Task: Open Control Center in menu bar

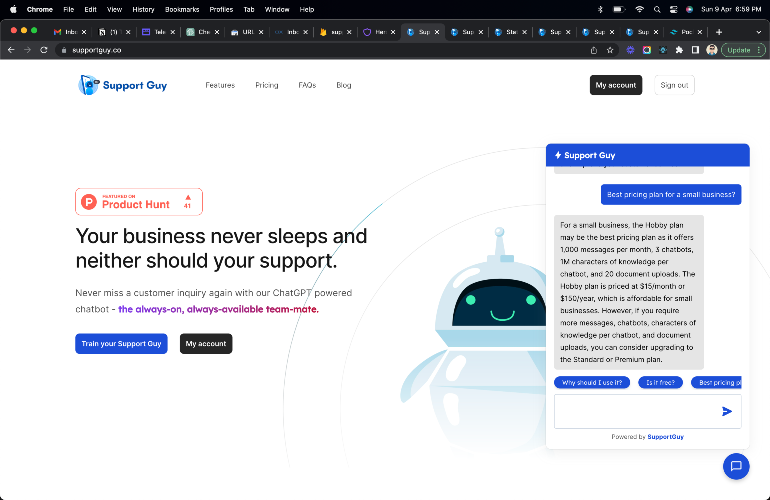Action: [674, 9]
